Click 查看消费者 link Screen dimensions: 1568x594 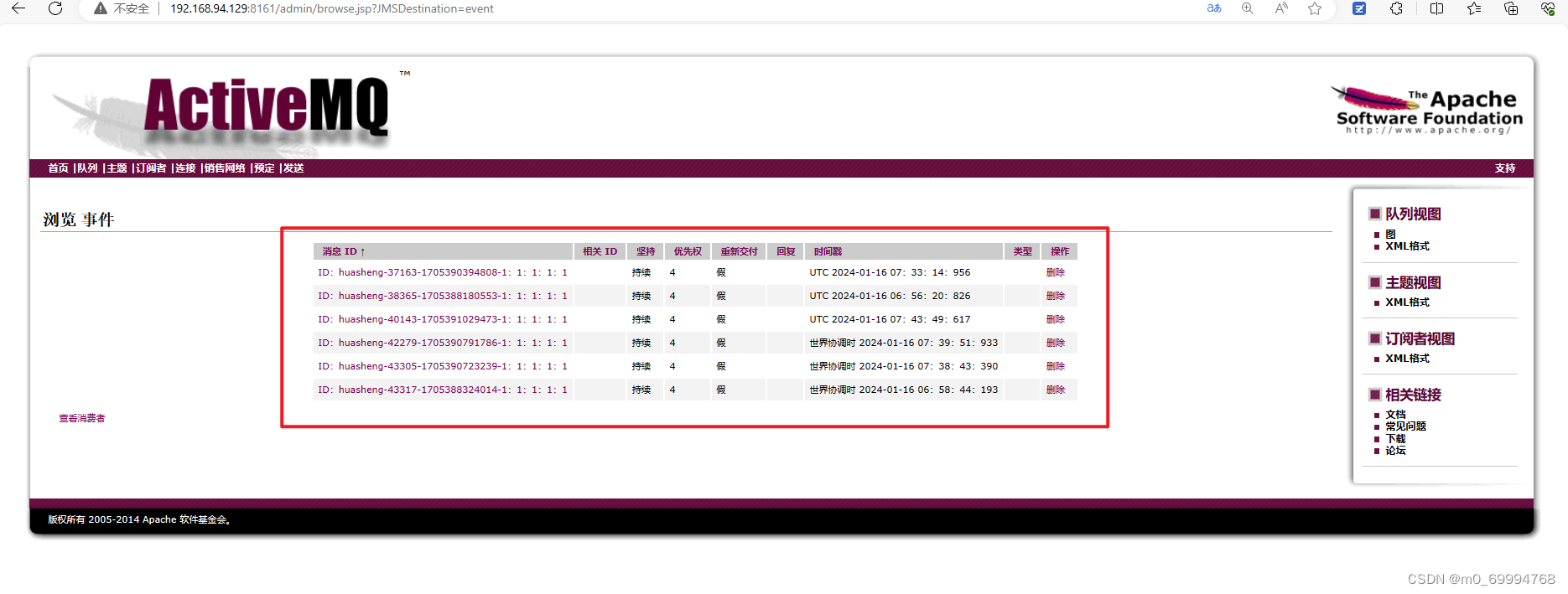[x=81, y=418]
